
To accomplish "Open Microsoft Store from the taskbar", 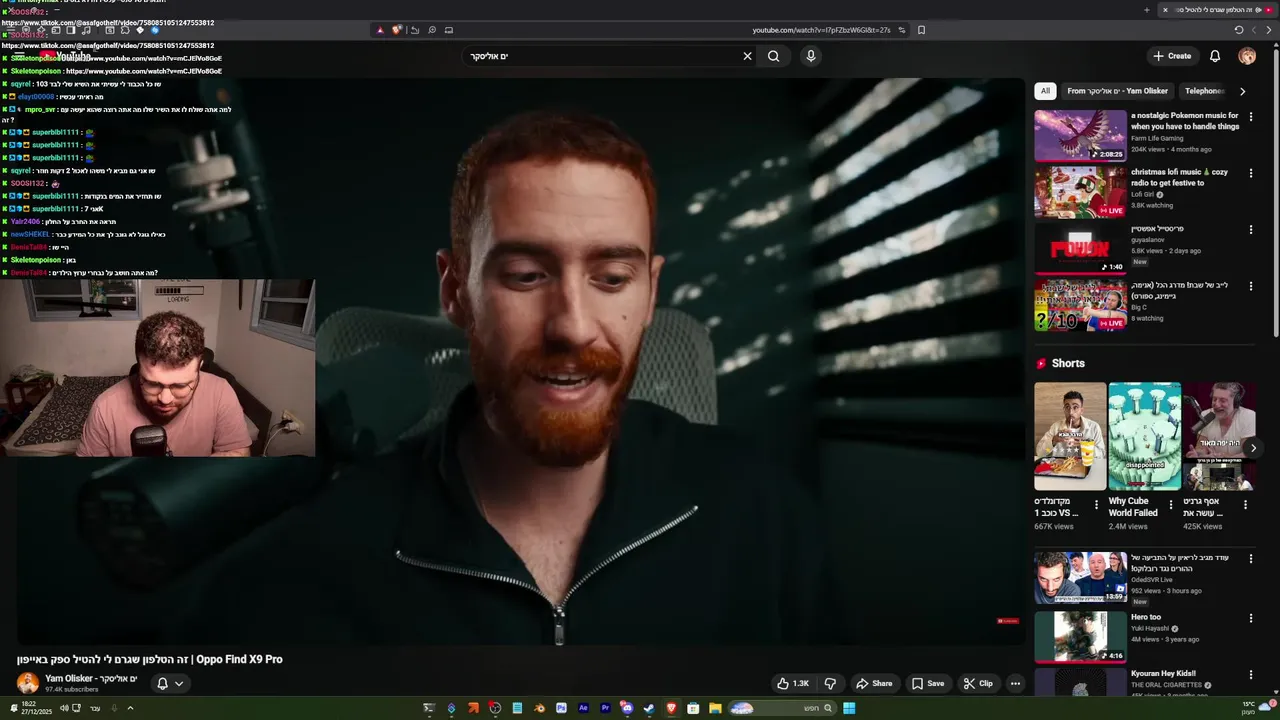I will (693, 708).
